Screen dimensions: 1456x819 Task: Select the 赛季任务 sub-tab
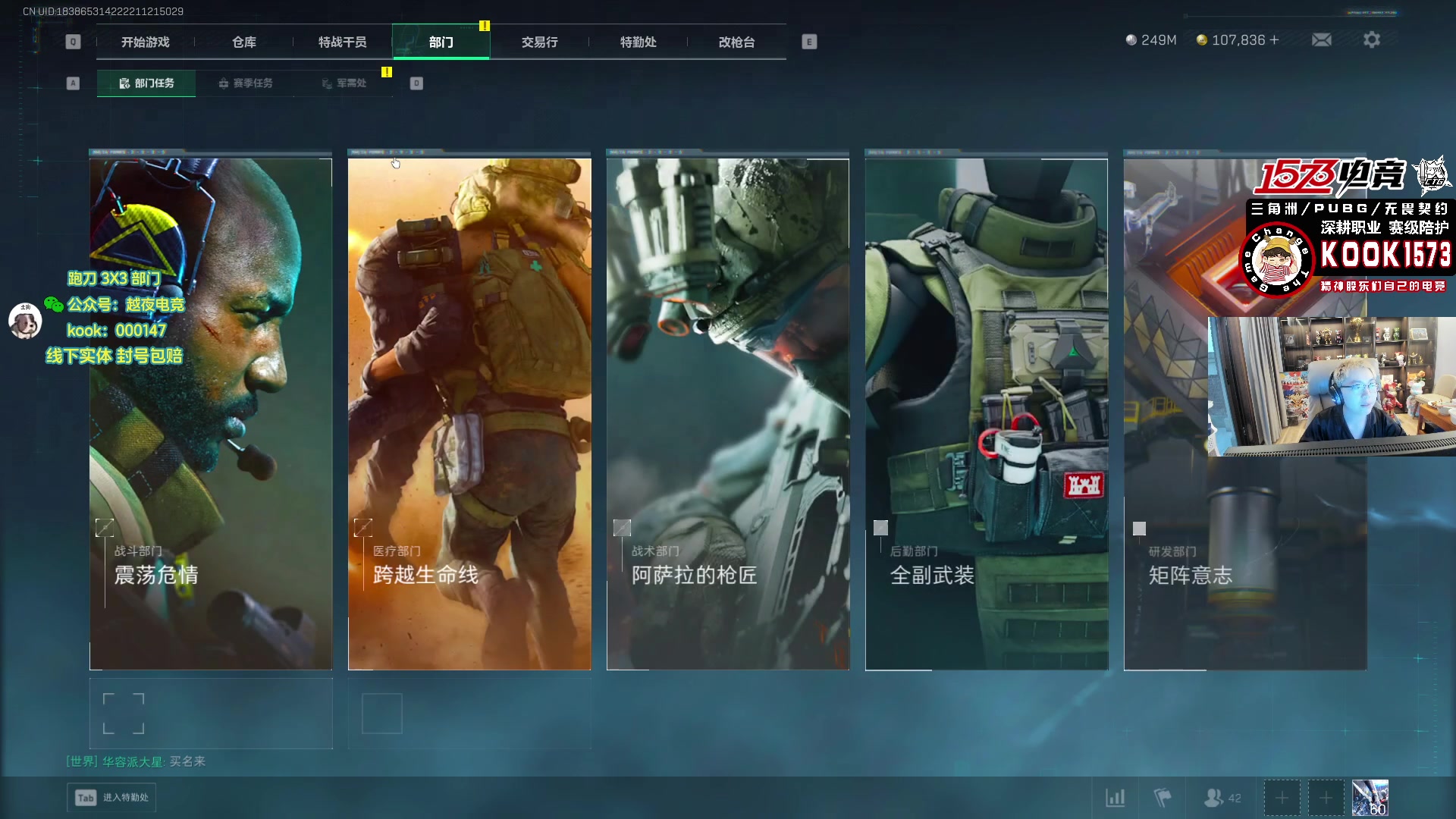click(245, 83)
